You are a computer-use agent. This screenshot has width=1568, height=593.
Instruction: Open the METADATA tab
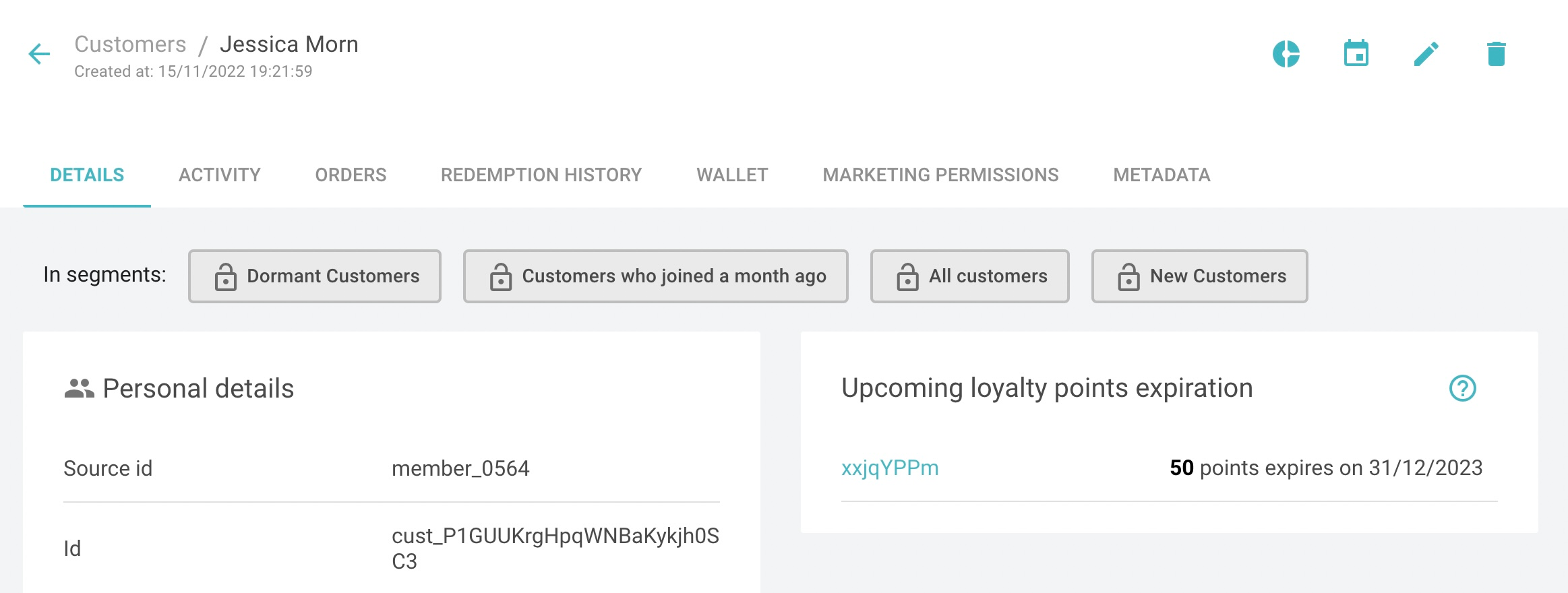tap(1162, 175)
